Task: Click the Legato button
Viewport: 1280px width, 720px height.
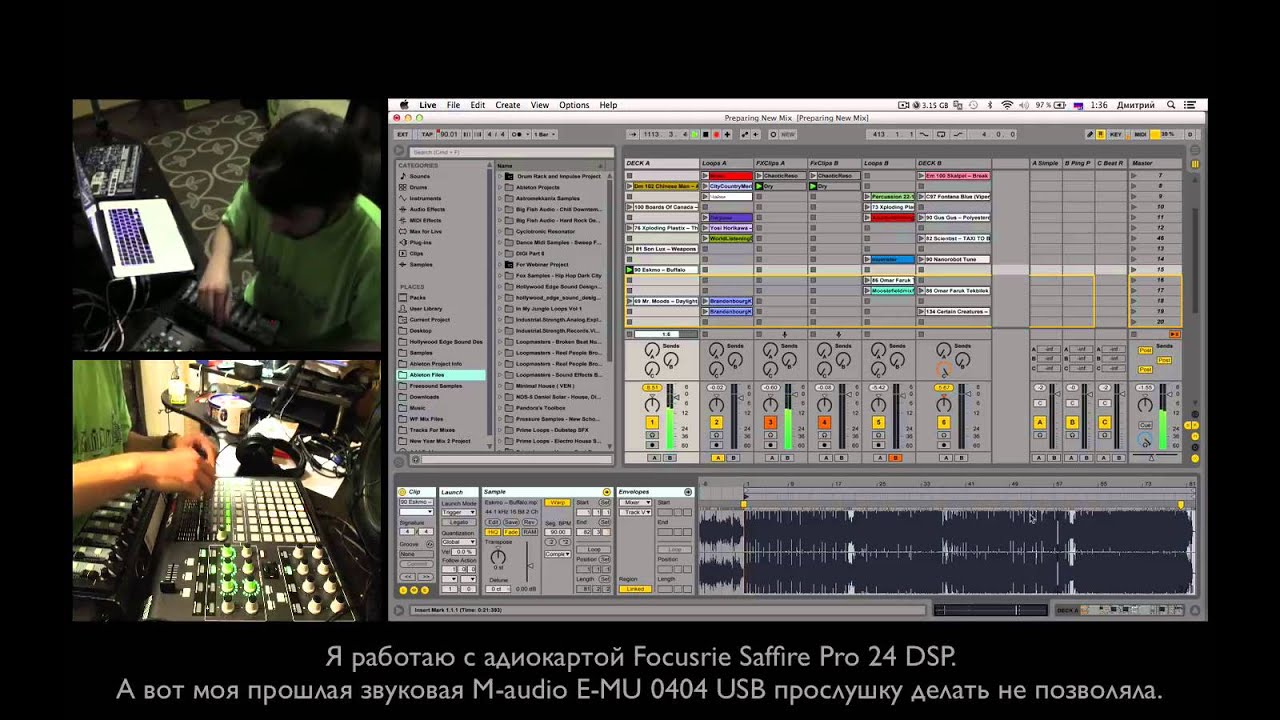Action: [459, 522]
